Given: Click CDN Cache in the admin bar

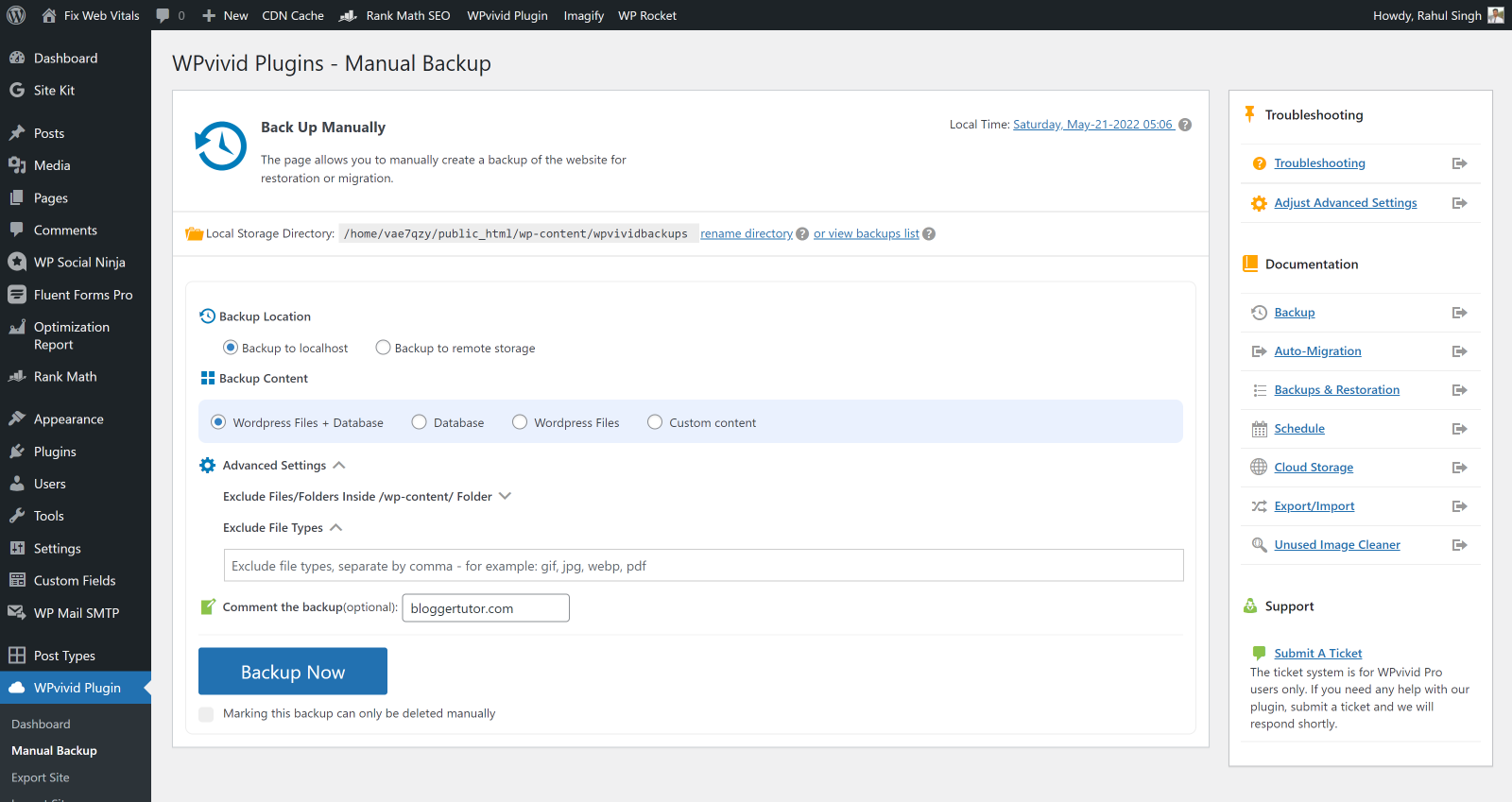Looking at the screenshot, I should point(293,15).
